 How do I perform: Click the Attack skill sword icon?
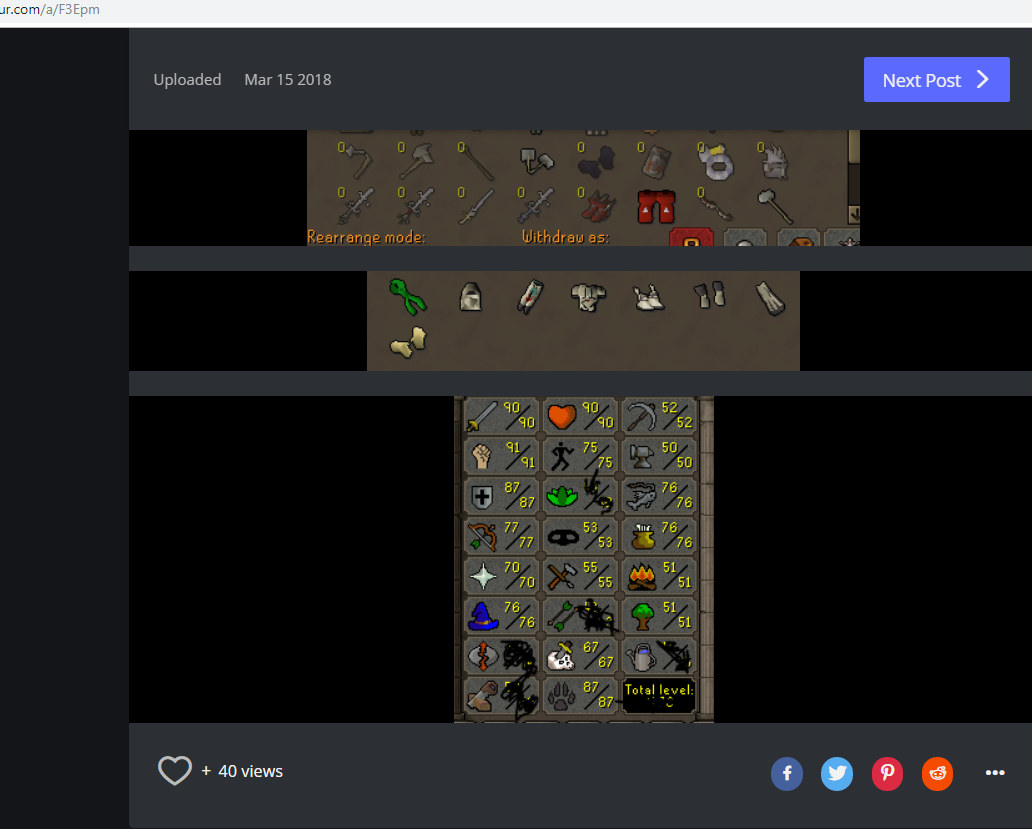(x=482, y=416)
